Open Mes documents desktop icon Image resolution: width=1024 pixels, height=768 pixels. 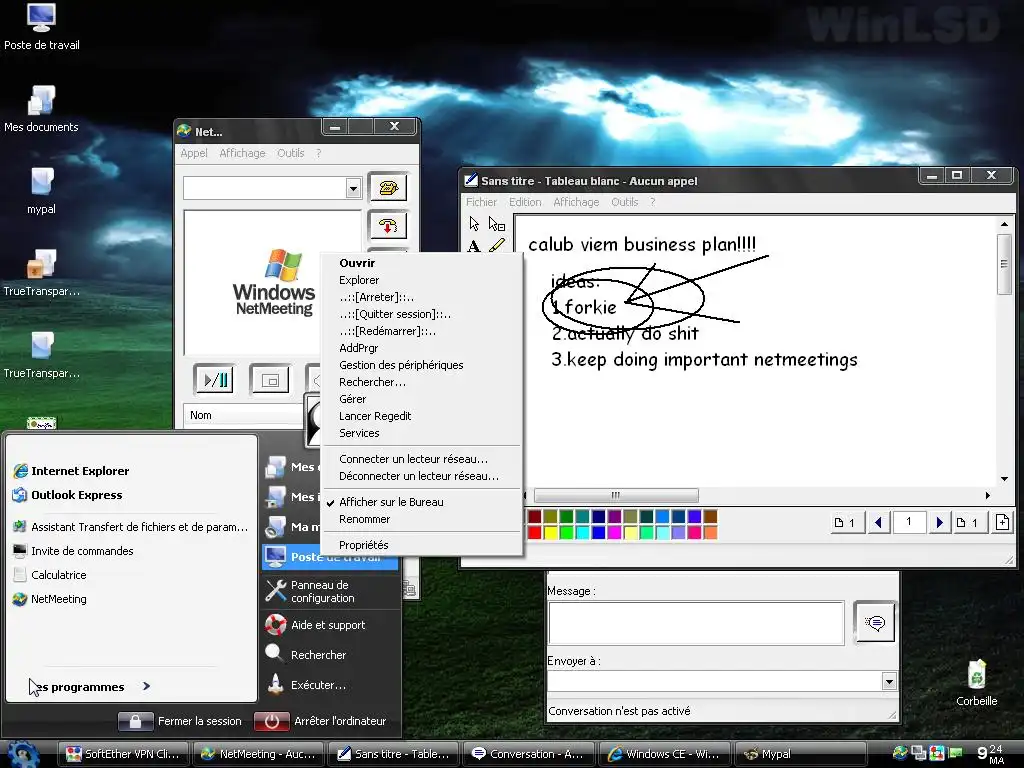point(41,109)
